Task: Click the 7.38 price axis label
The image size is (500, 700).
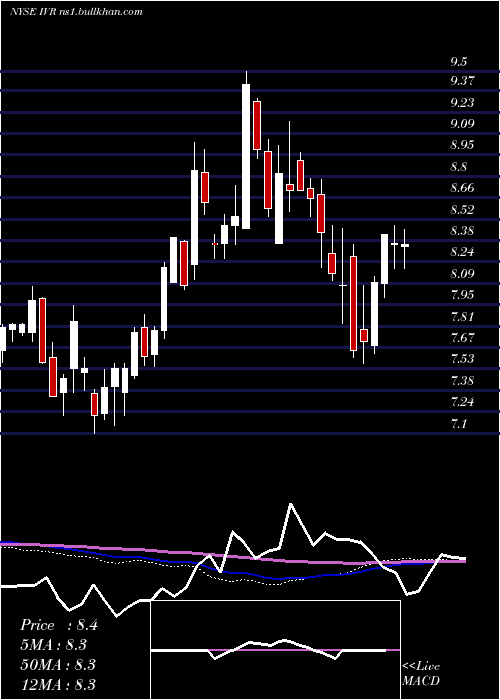Action: pyautogui.click(x=462, y=381)
